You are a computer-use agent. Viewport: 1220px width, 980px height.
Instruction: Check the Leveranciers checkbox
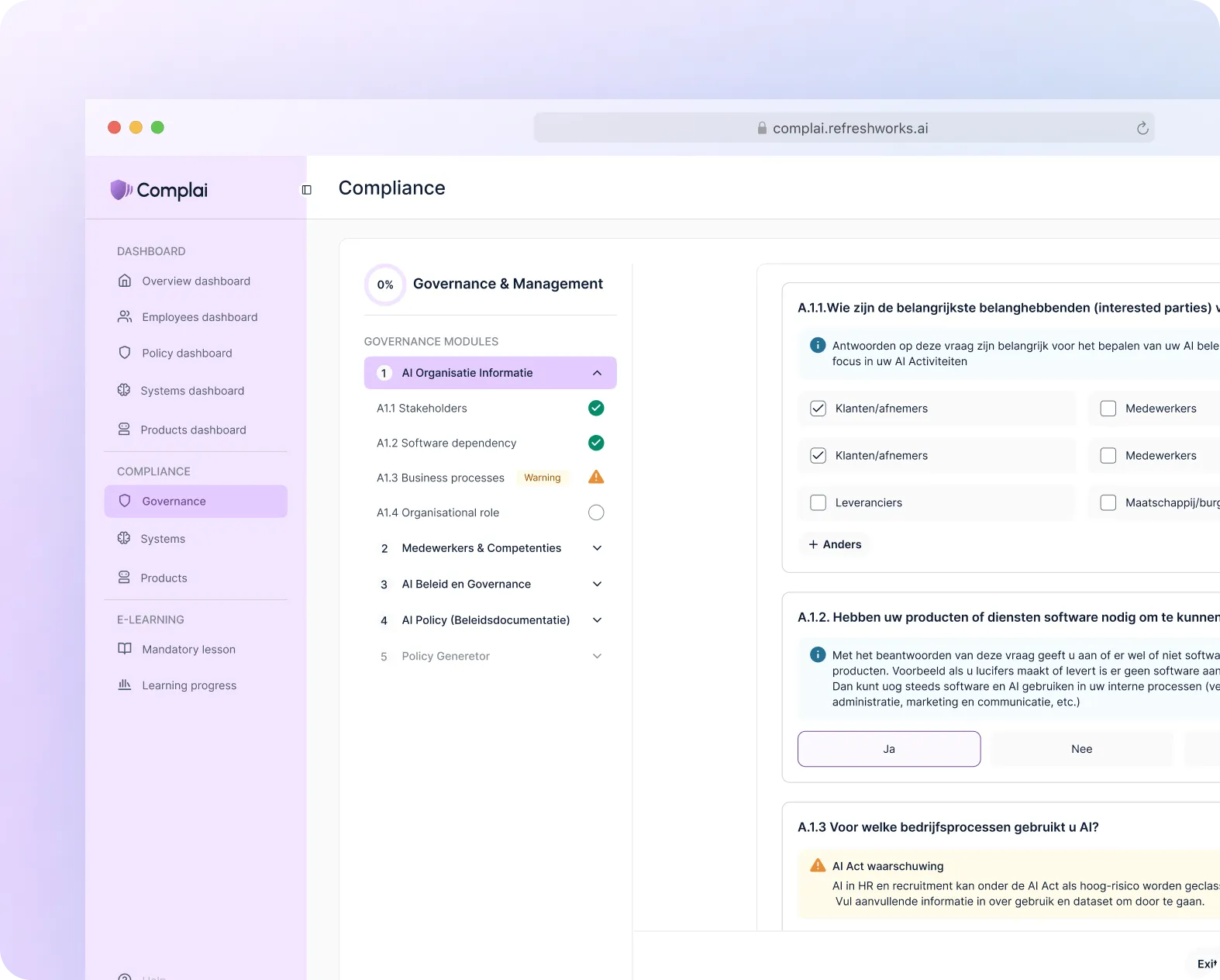tap(818, 502)
